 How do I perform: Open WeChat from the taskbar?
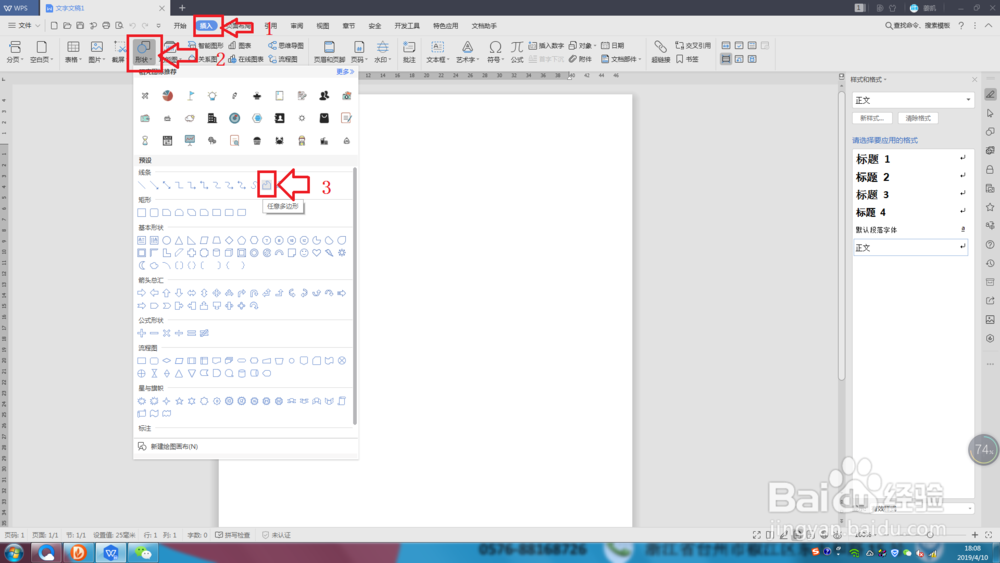pyautogui.click(x=143, y=552)
